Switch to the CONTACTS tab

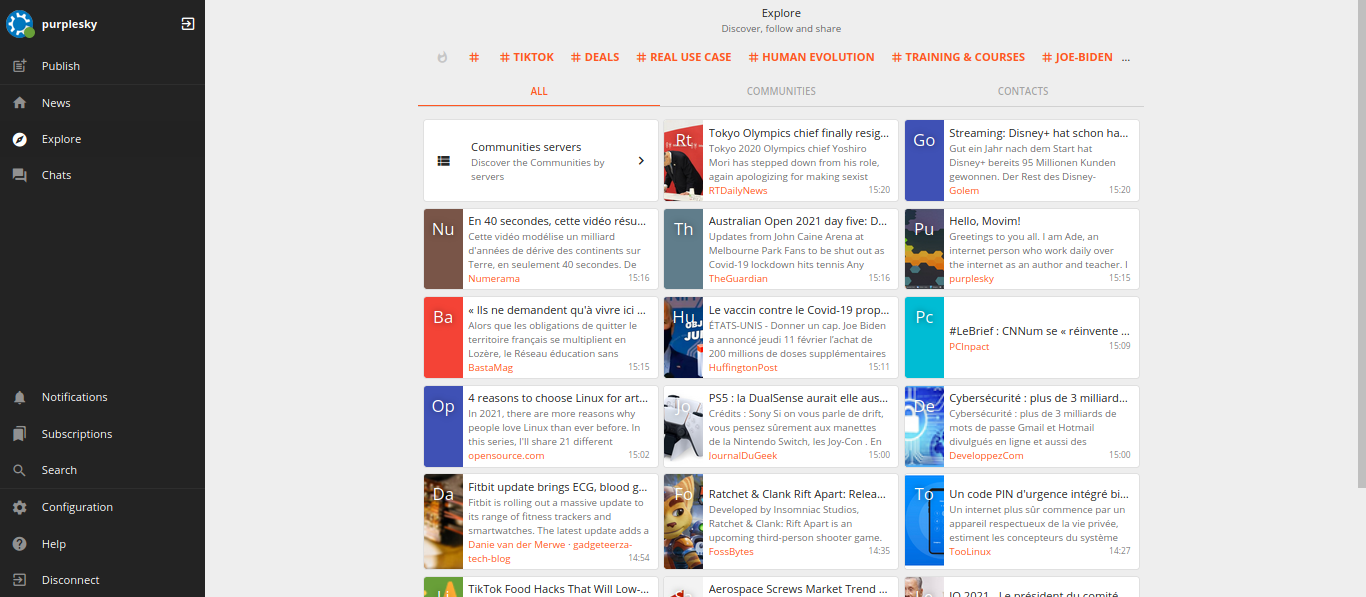(x=1023, y=91)
